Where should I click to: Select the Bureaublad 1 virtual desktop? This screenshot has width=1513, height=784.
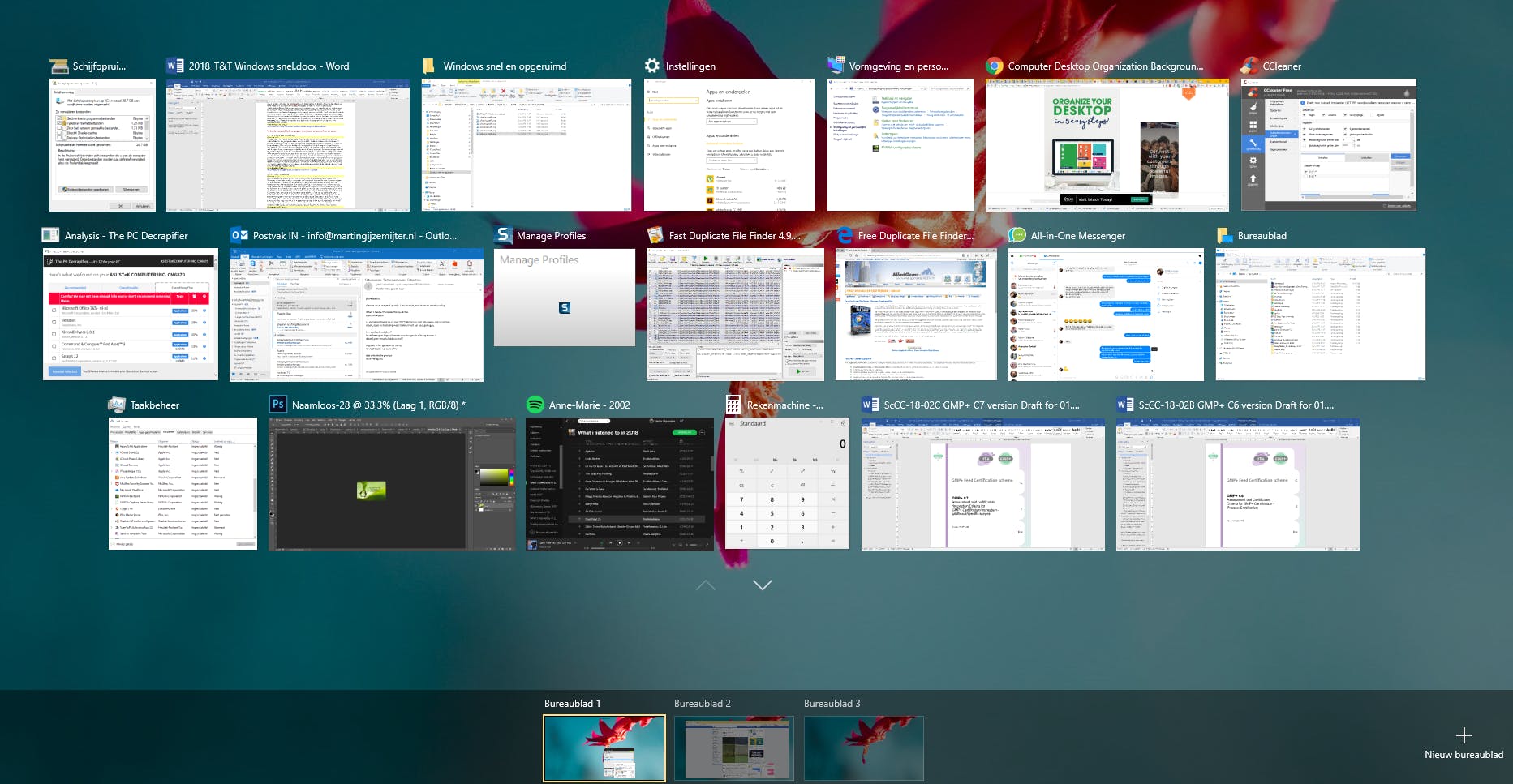(x=604, y=748)
